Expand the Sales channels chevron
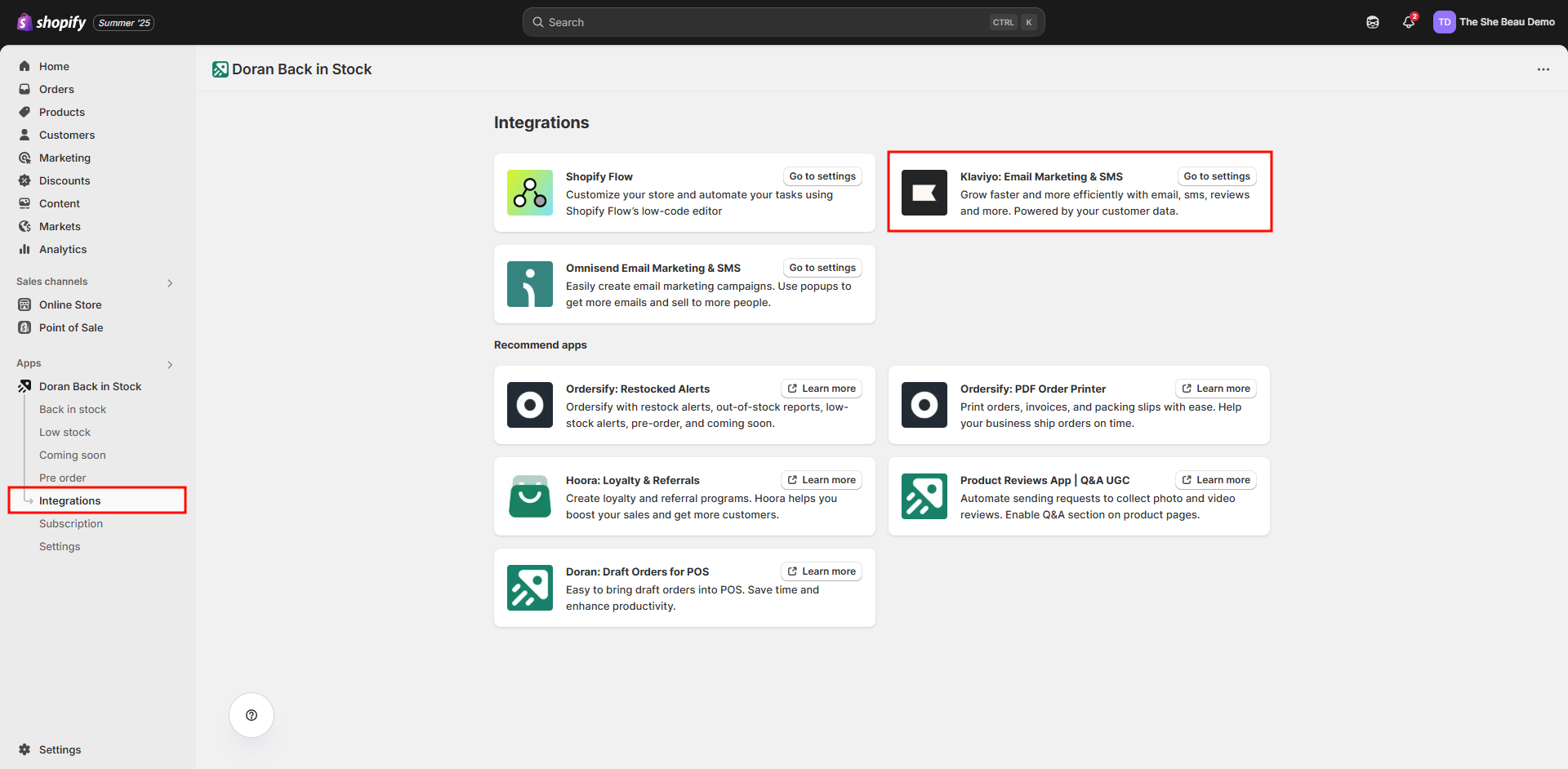Viewport: 1568px width, 769px height. [x=170, y=283]
